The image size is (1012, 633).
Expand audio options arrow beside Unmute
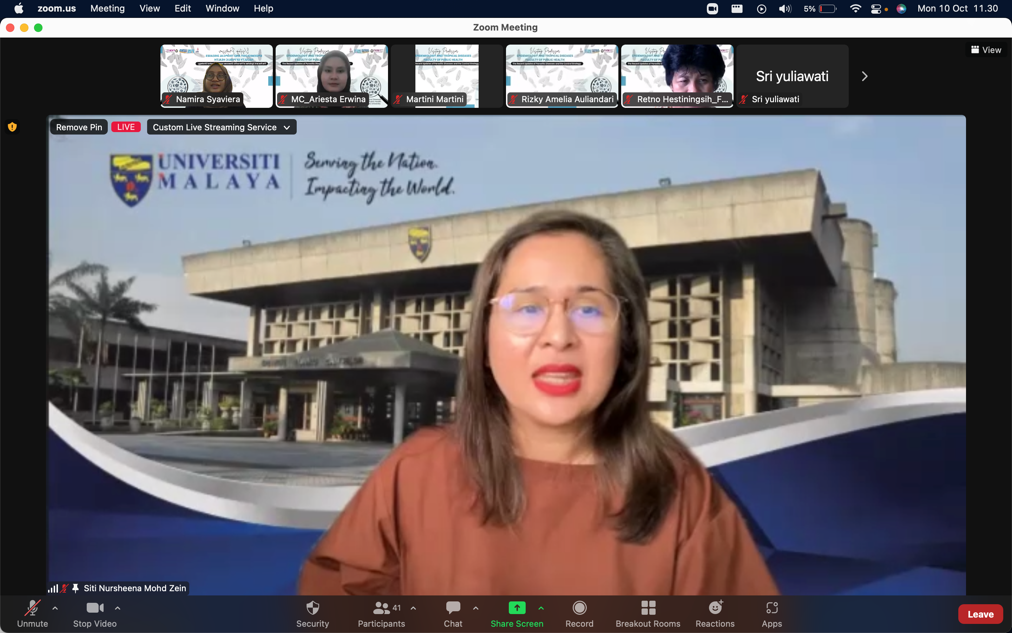[55, 608]
